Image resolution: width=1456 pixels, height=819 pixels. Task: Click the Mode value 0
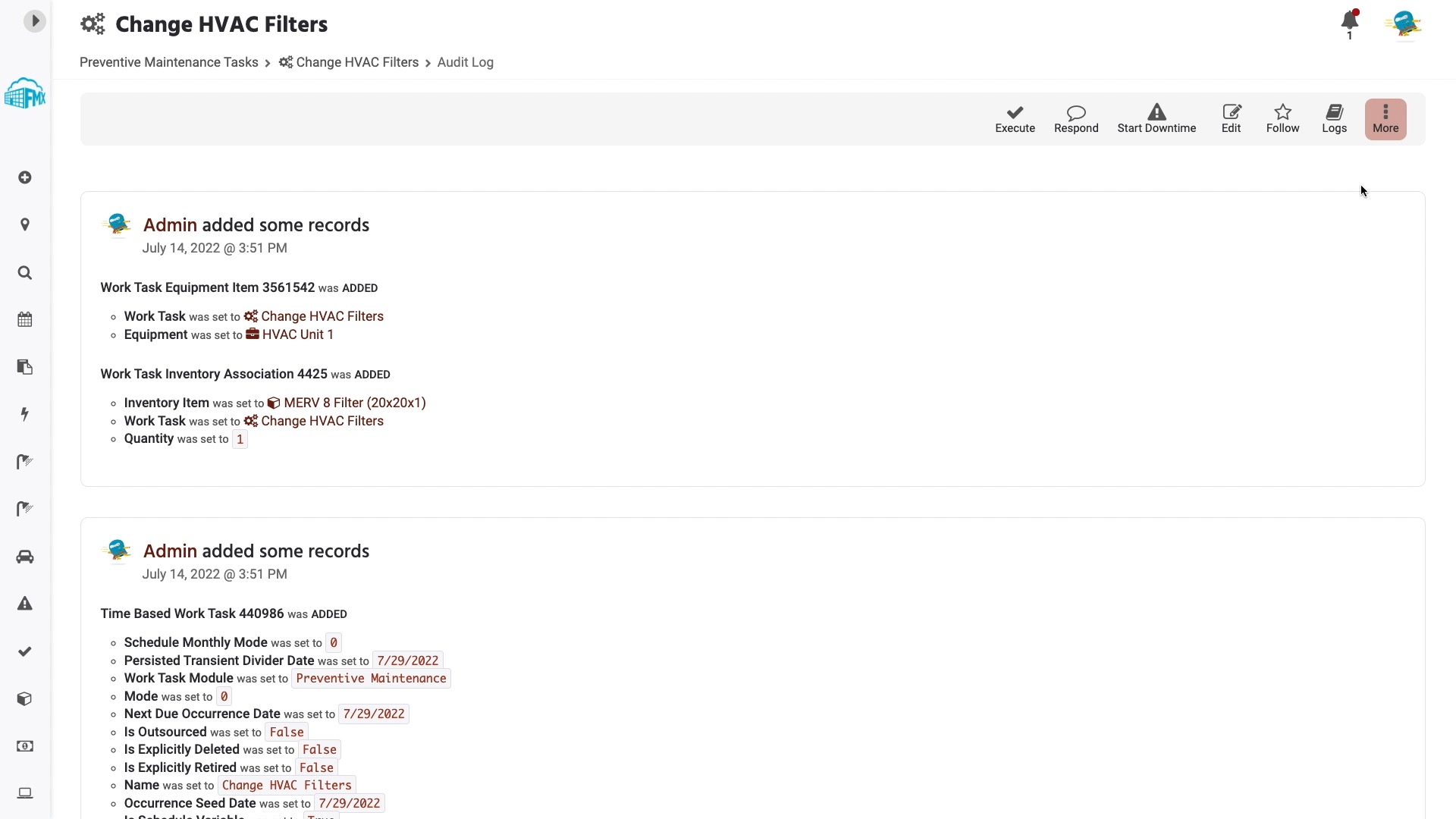224,696
